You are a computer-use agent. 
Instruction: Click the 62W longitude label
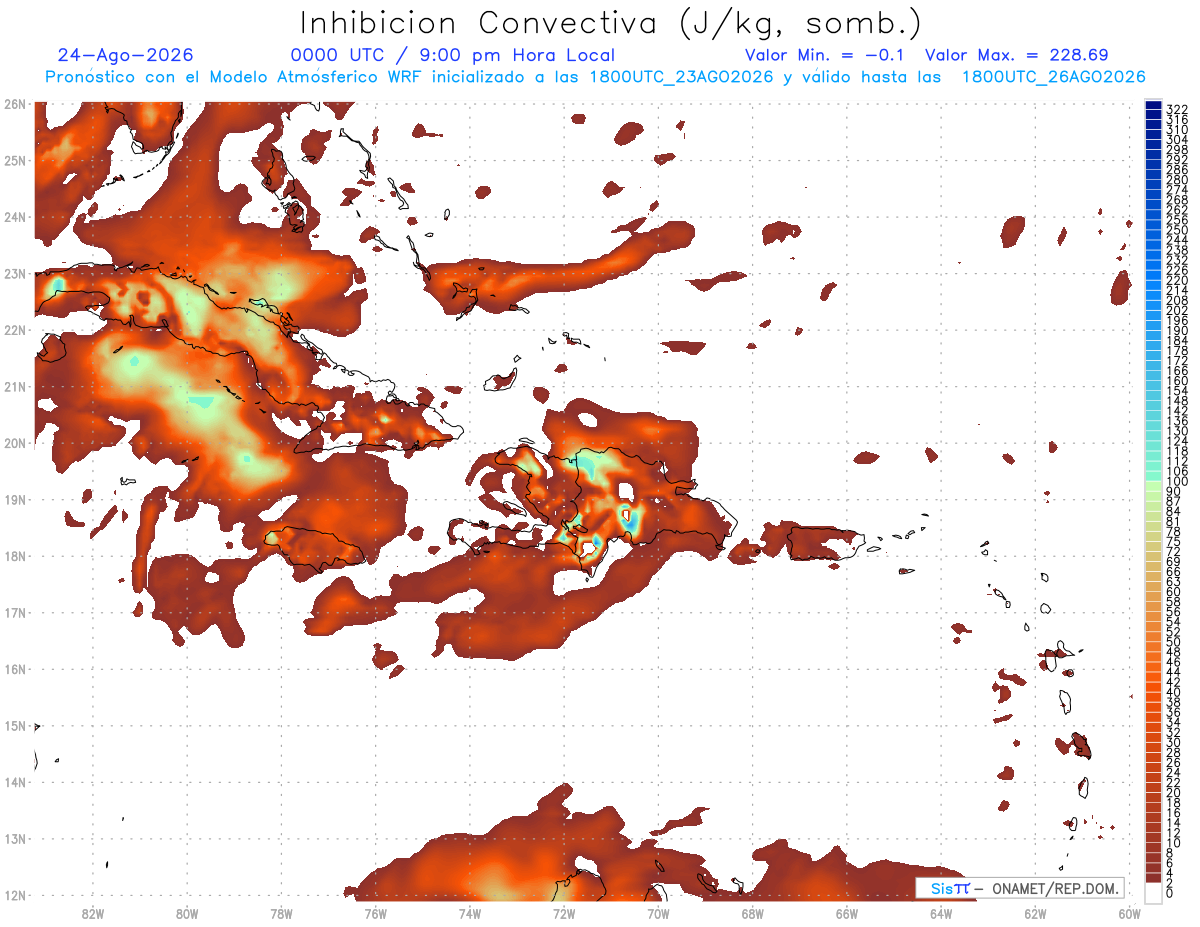[1035, 913]
